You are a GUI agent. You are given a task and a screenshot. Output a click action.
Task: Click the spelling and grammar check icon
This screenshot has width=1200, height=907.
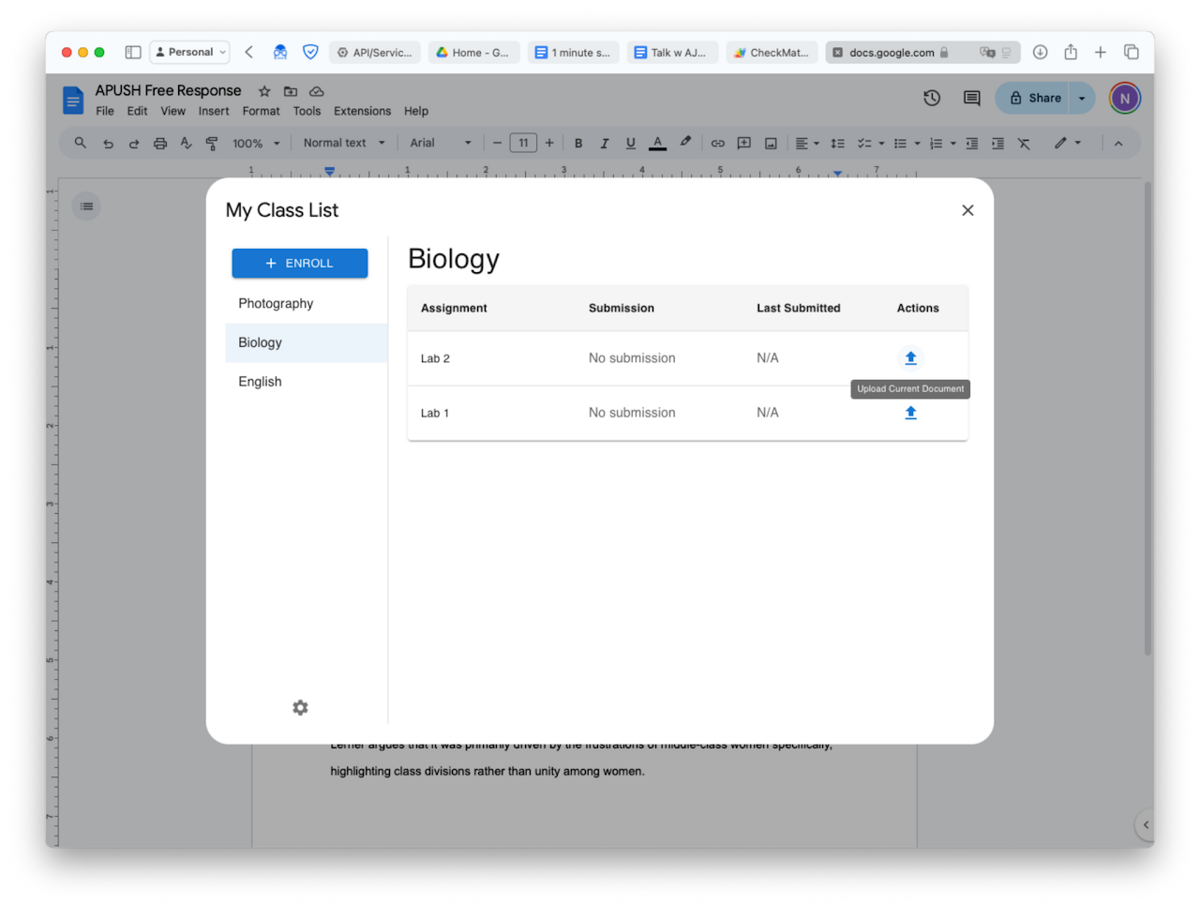point(186,143)
